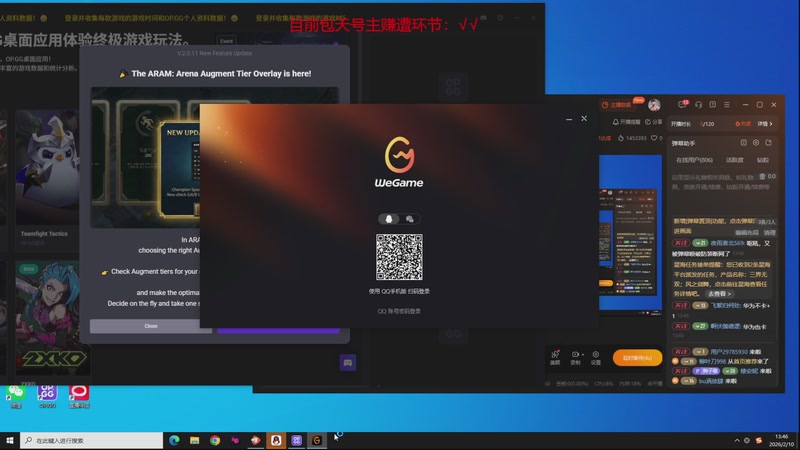
Task: Click the purple chat icon in OP.GG
Action: (x=347, y=363)
